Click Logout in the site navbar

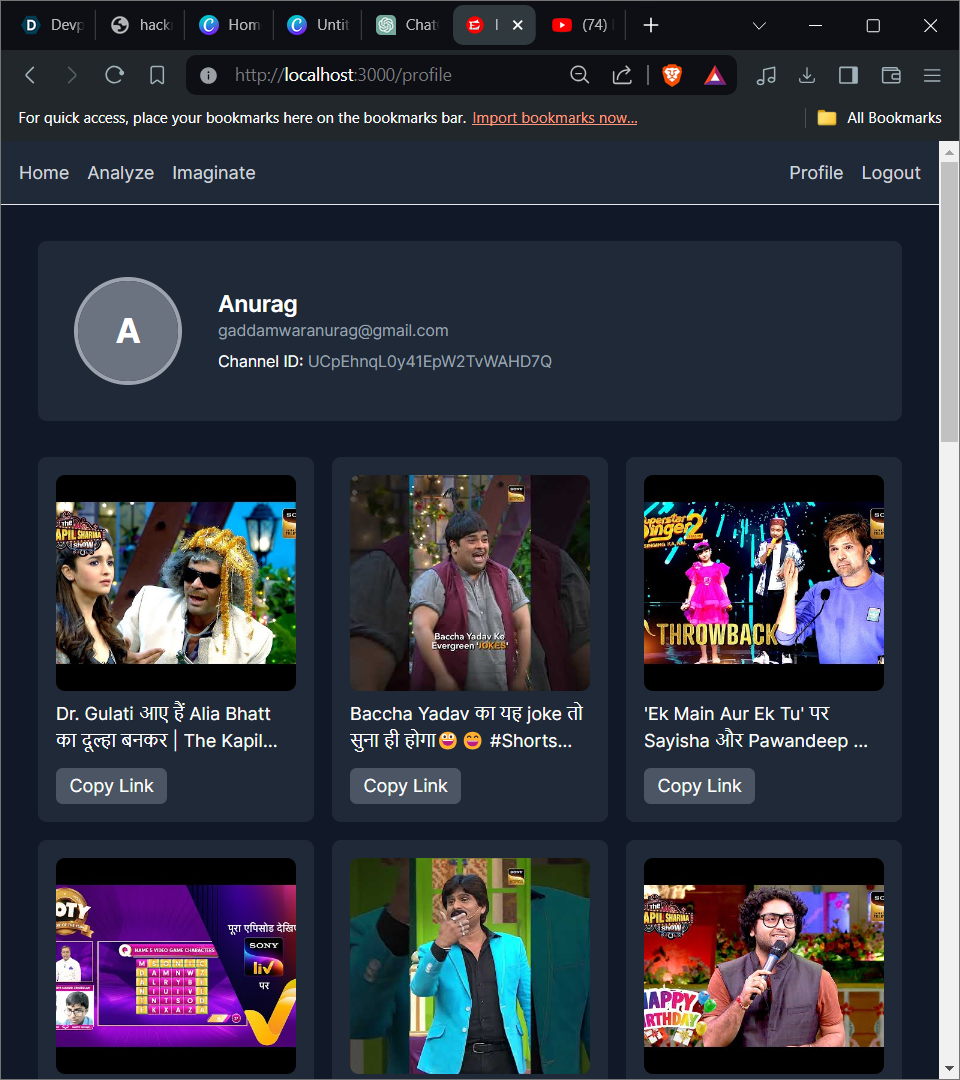[x=891, y=173]
